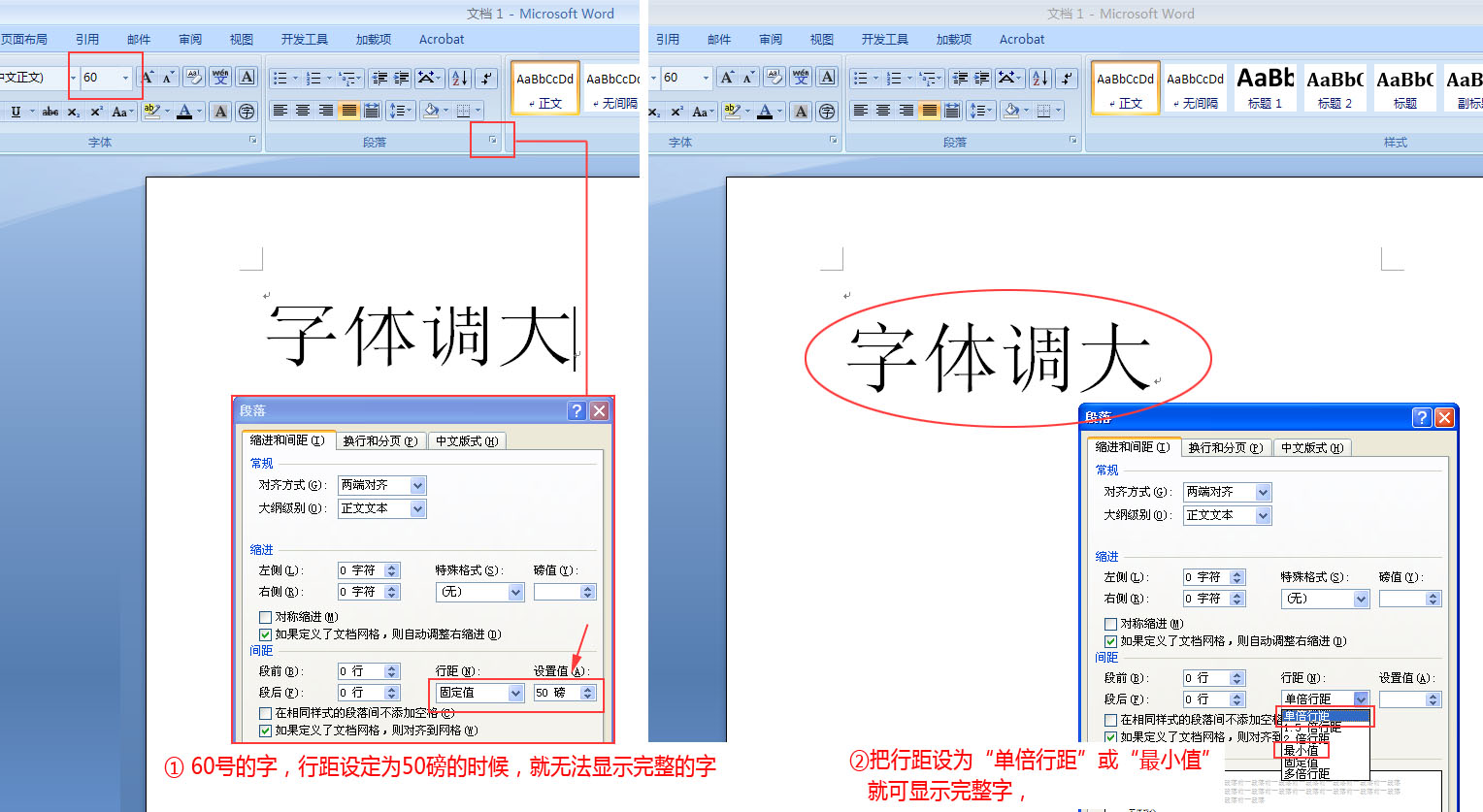Screen dimensions: 1483x812
Task: Click shading paint bucket in right Word window
Action: (x=1010, y=111)
